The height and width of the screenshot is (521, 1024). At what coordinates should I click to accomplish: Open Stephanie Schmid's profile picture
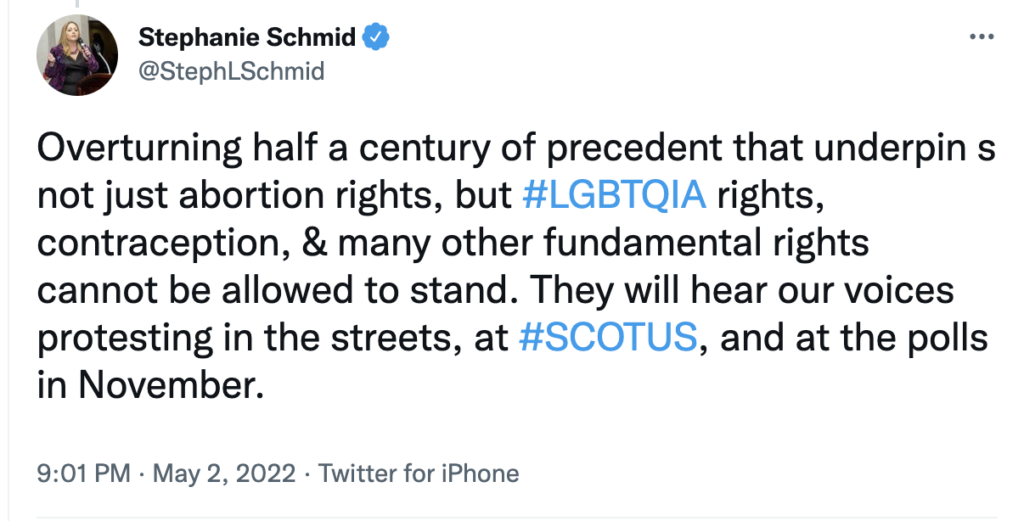pos(69,55)
